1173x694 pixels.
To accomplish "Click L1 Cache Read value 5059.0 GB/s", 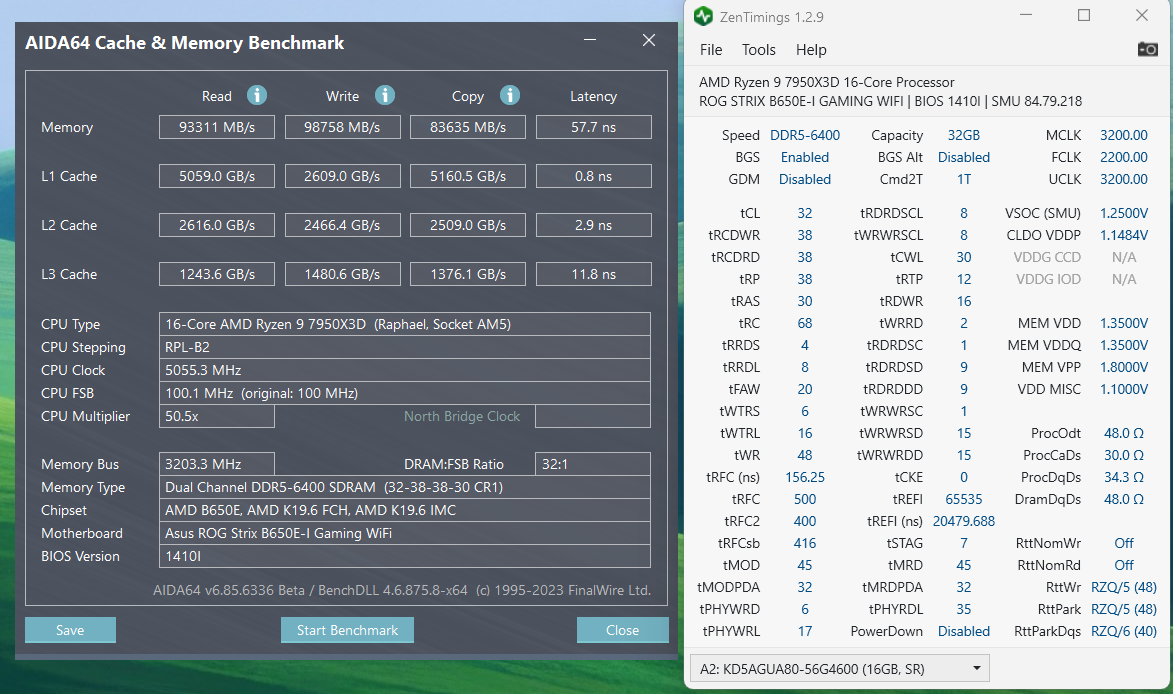I will coord(217,176).
